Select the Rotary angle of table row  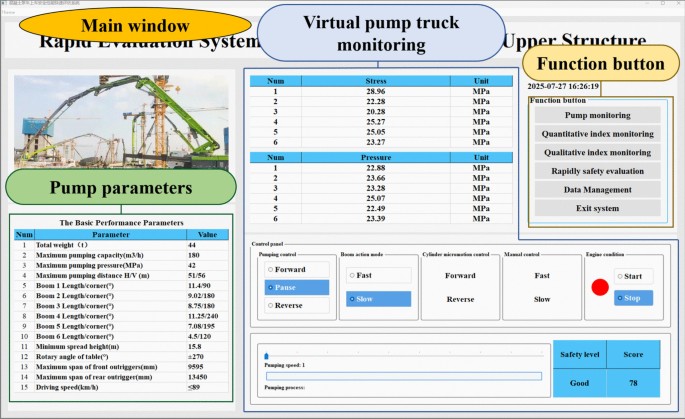click(121, 357)
